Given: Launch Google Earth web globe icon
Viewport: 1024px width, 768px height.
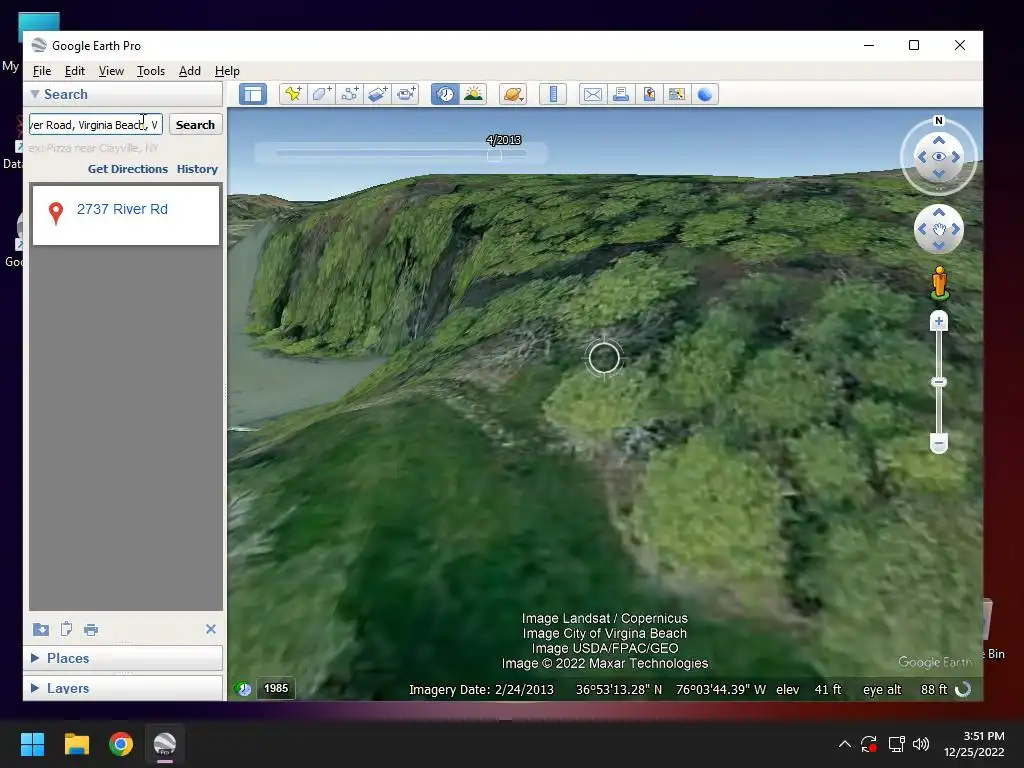Looking at the screenshot, I should 705,94.
